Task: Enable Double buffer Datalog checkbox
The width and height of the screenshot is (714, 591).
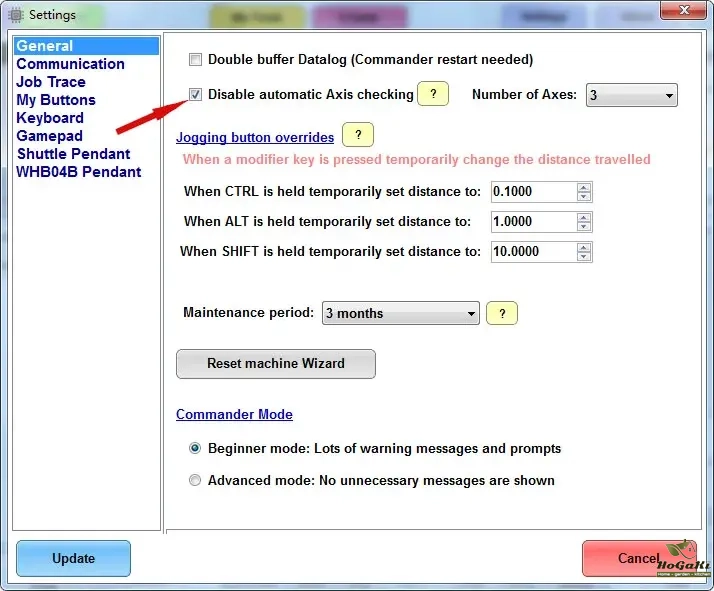Action: click(x=195, y=60)
